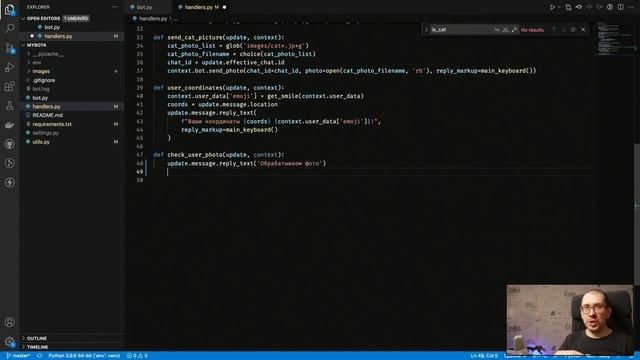Click Synchronize Changes icon in status bar
Image resolution: width=640 pixels, height=360 pixels.
coord(40,356)
